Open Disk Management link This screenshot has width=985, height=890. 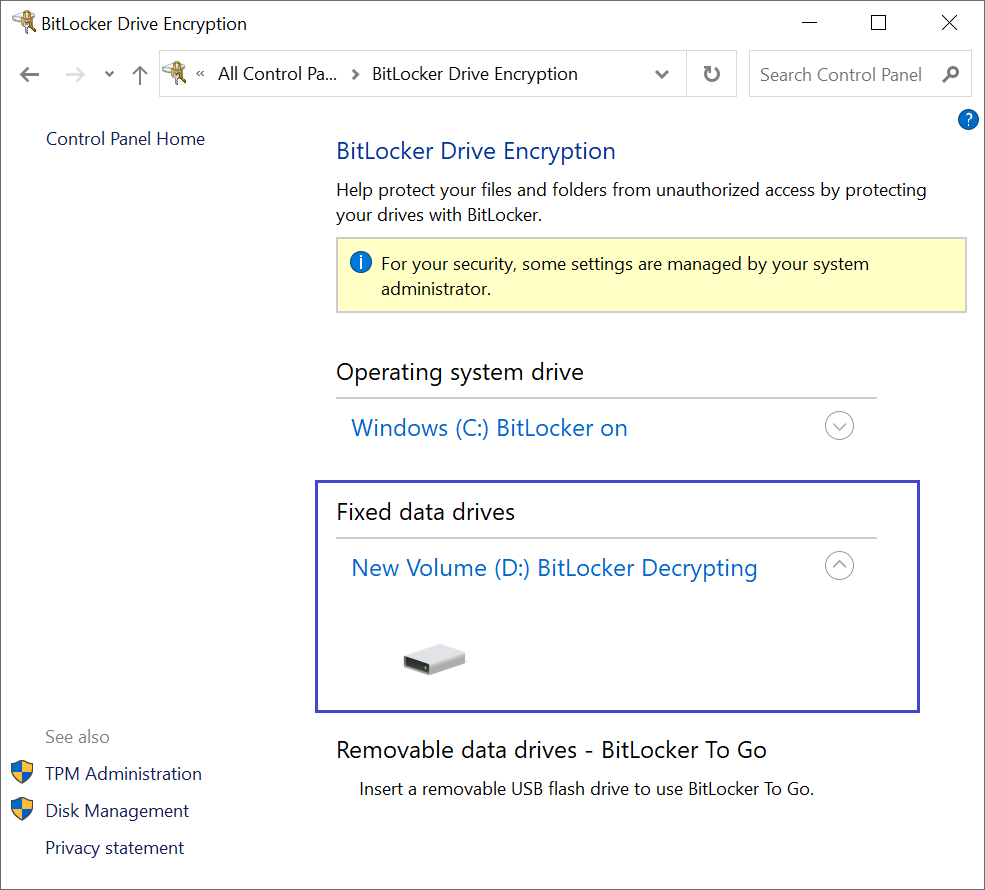pyautogui.click(x=117, y=811)
